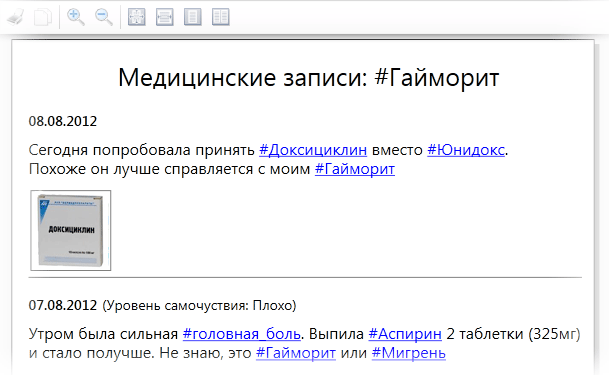Click the title Медицинские записи: #Гайморит

(309, 78)
